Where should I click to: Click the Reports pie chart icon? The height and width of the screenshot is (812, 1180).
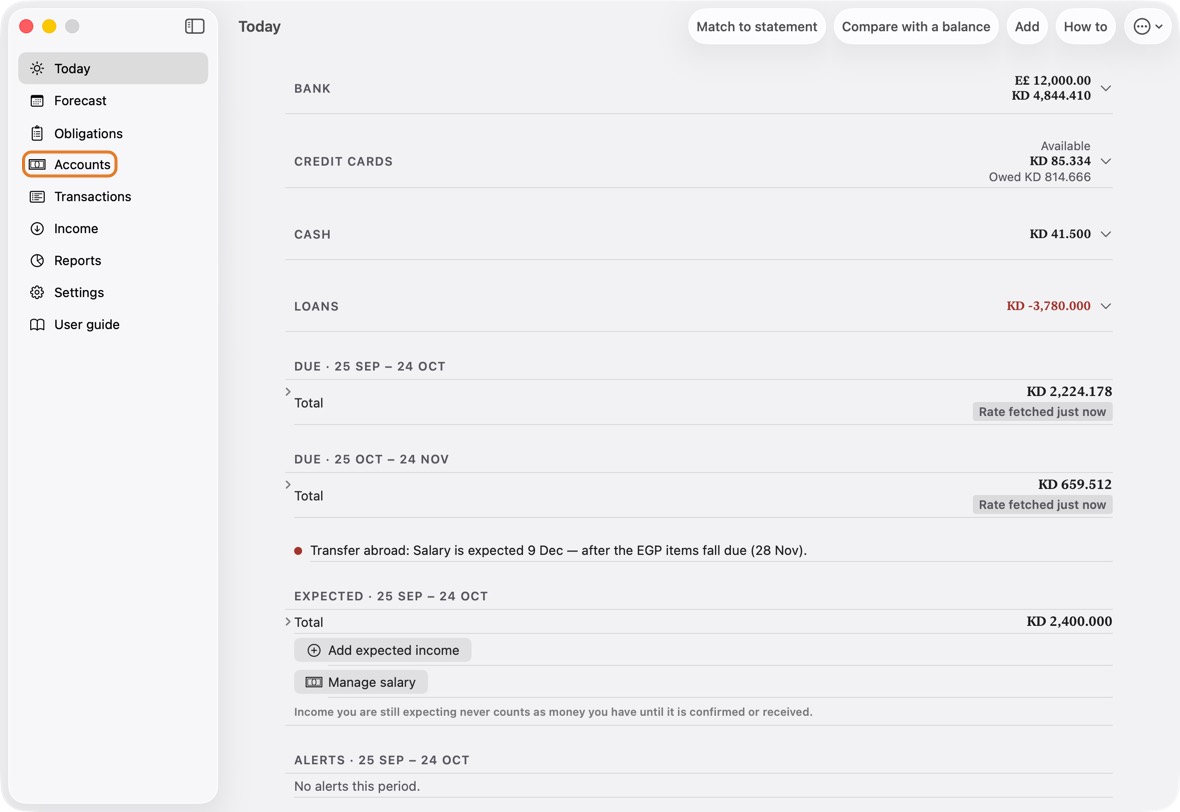coord(37,260)
